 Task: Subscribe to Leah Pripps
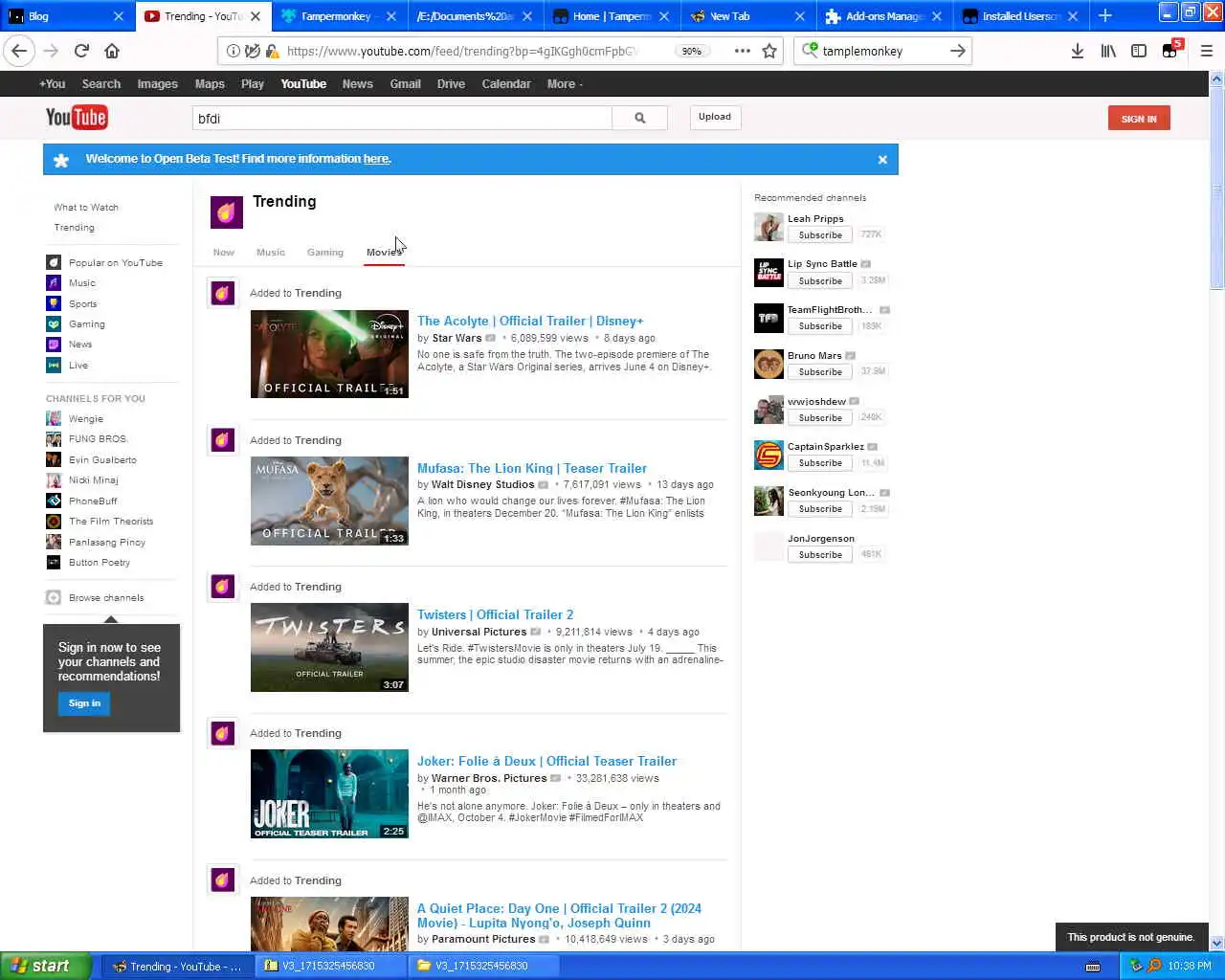click(820, 235)
